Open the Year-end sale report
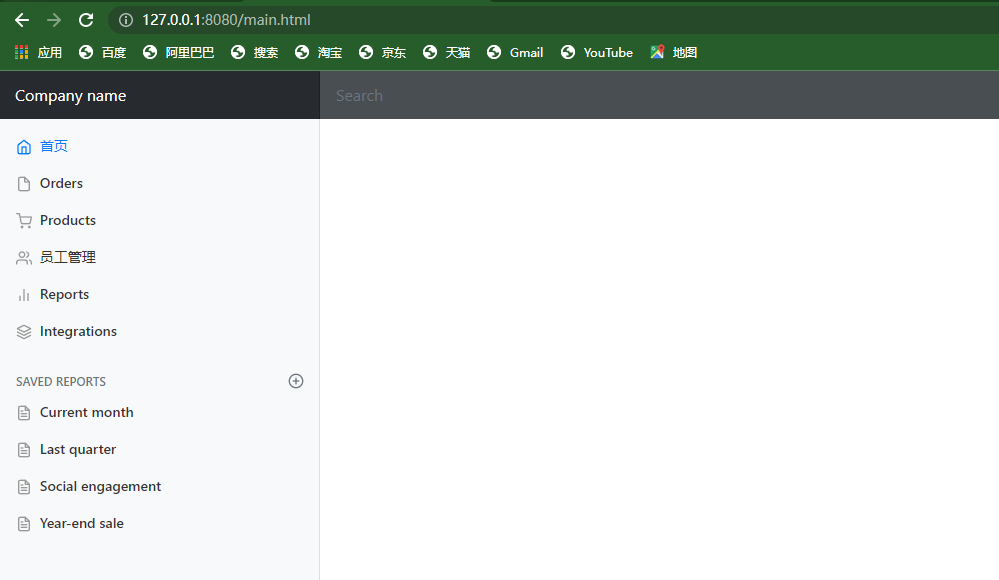Image resolution: width=999 pixels, height=580 pixels. pyautogui.click(x=82, y=523)
